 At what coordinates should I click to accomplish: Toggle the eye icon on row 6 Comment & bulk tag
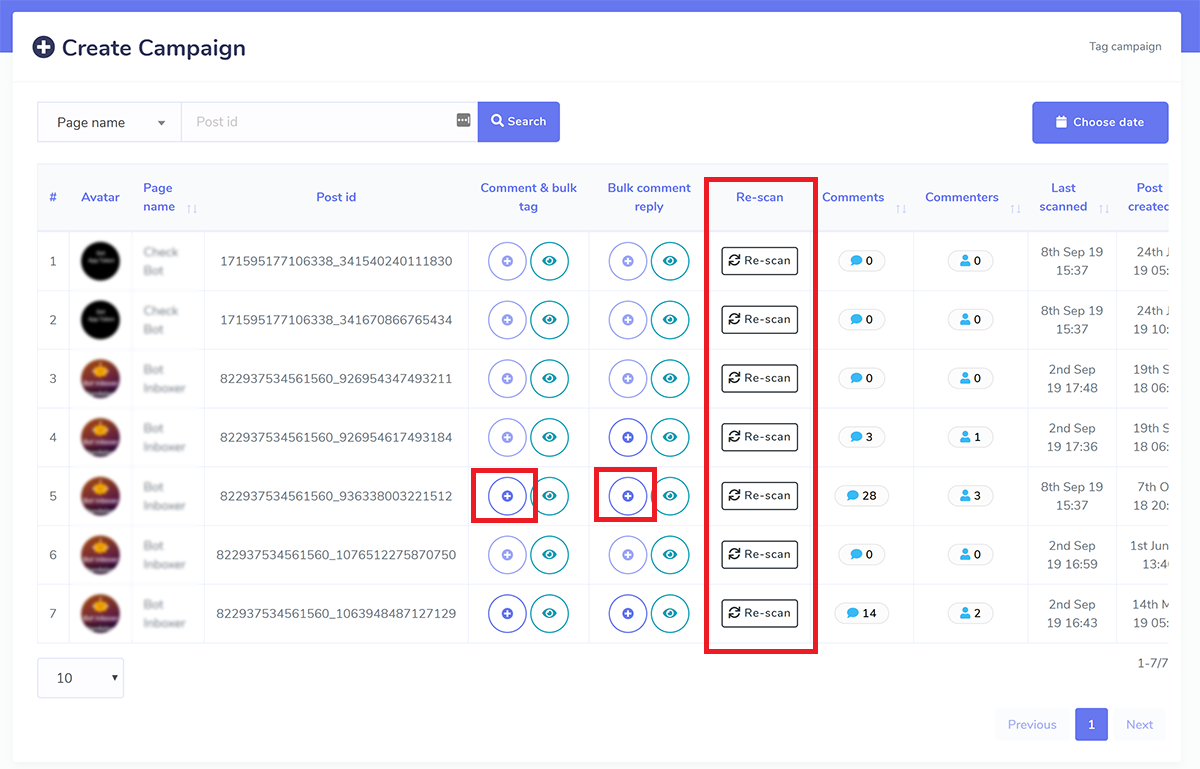[x=550, y=554]
